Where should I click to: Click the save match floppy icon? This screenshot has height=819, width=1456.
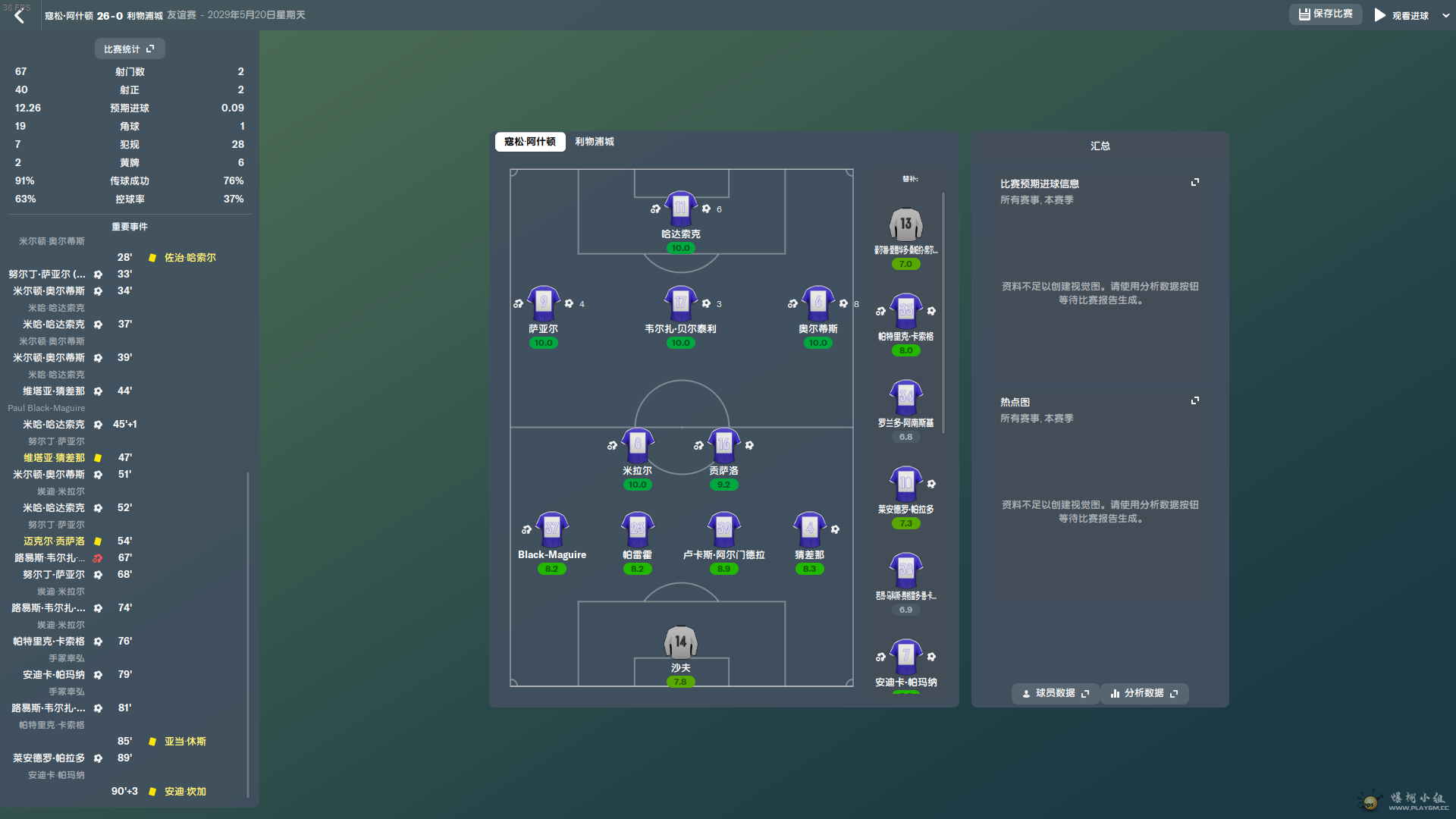[1304, 14]
